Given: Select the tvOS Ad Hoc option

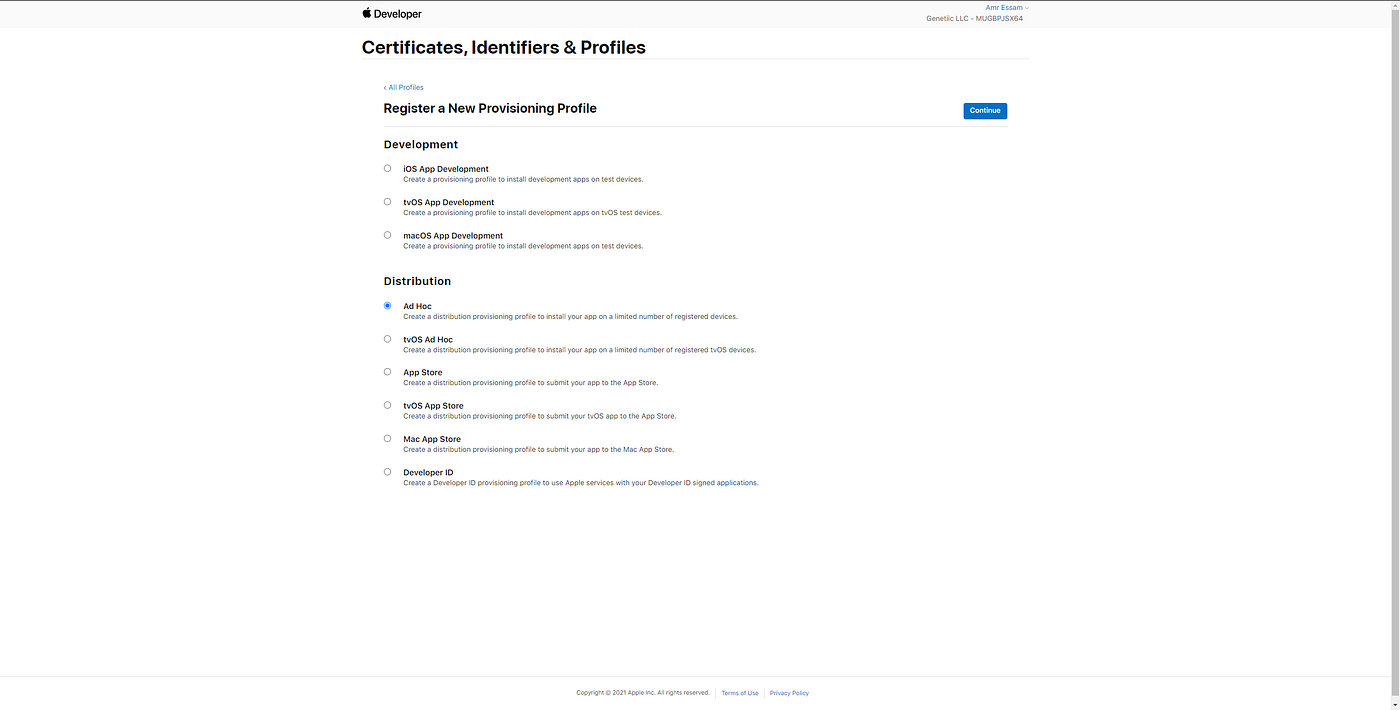Looking at the screenshot, I should tap(387, 338).
